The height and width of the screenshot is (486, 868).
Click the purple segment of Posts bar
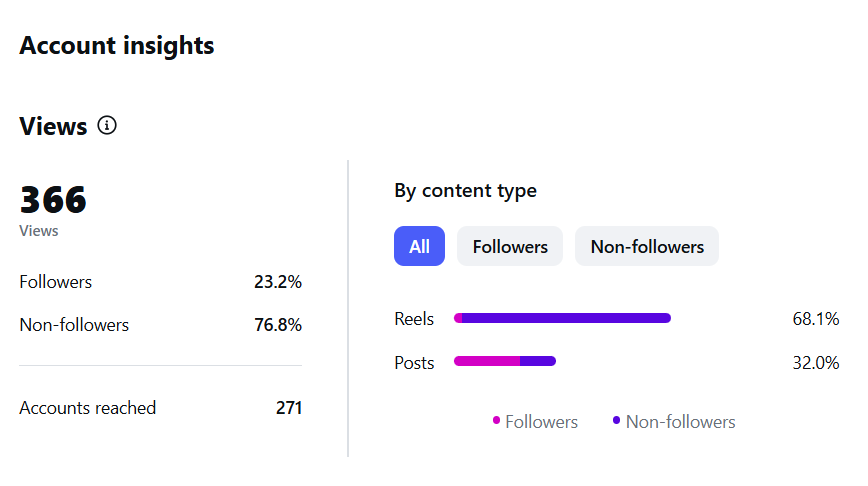click(538, 361)
